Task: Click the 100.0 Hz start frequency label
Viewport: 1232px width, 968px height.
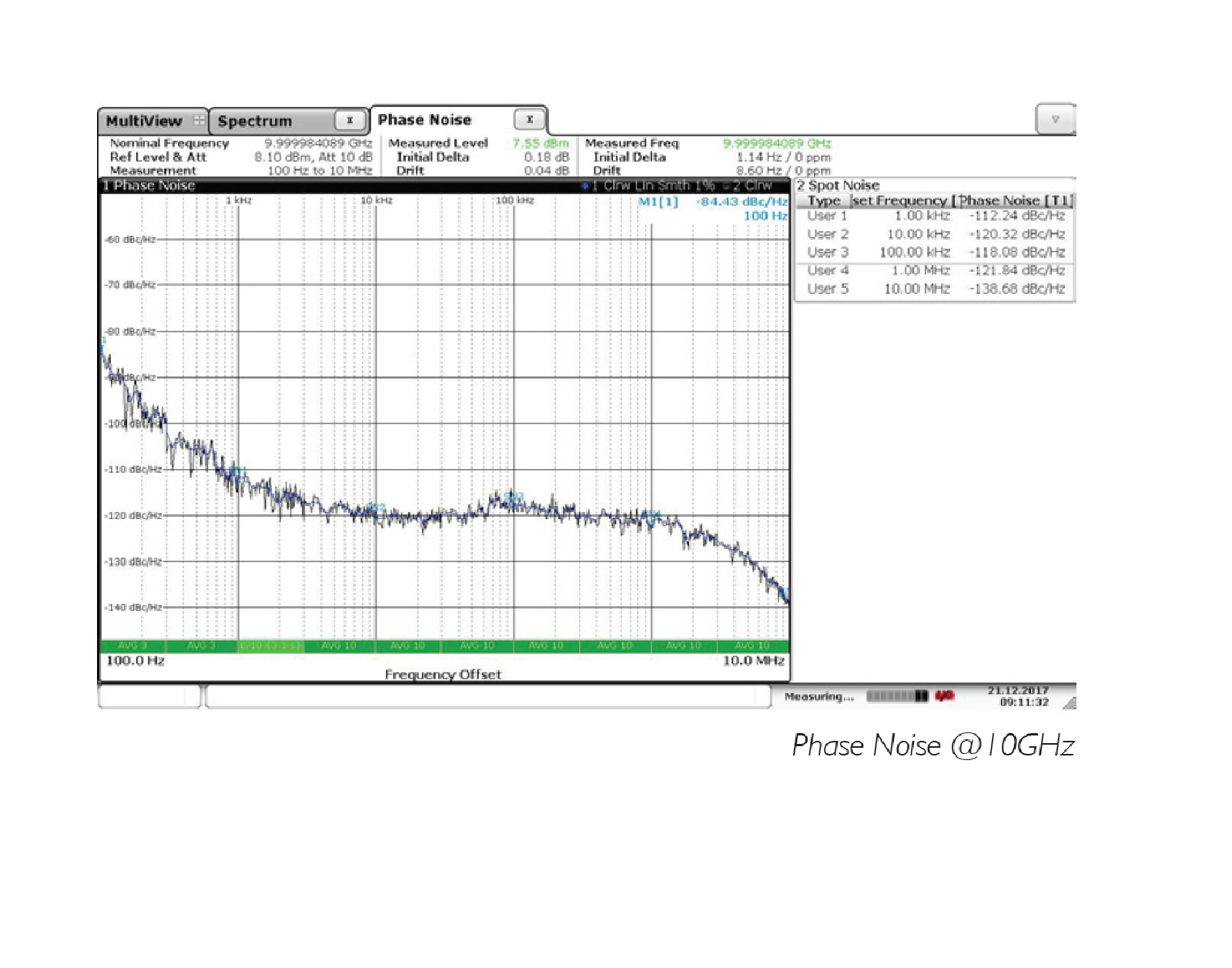Action: [136, 661]
